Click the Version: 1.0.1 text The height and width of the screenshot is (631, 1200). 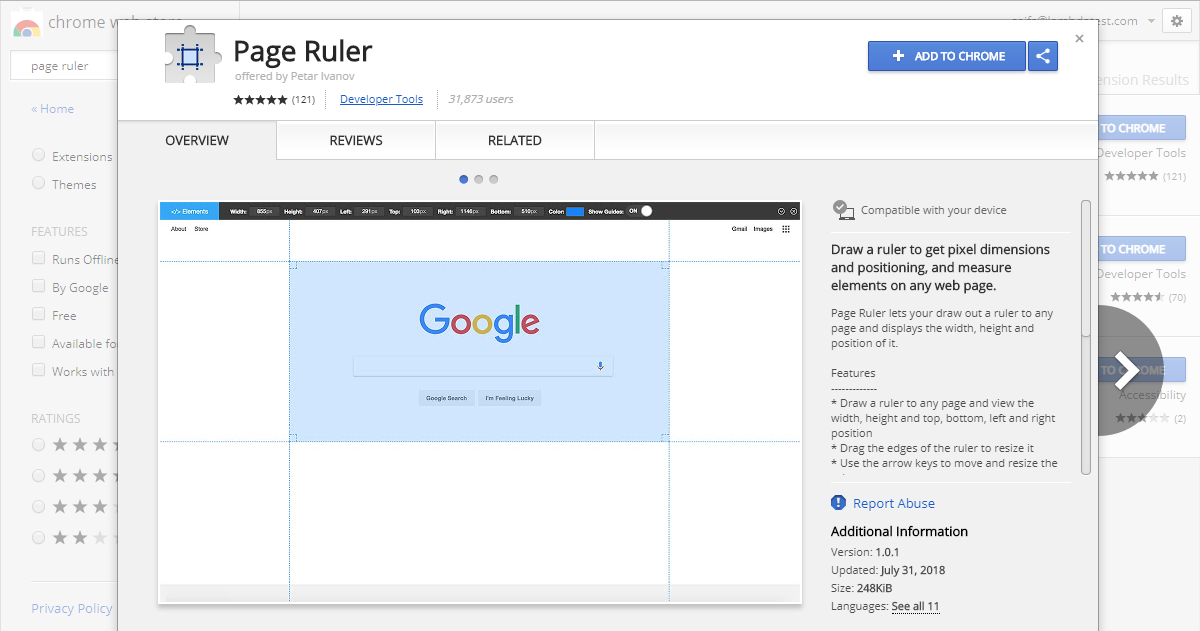pos(866,552)
